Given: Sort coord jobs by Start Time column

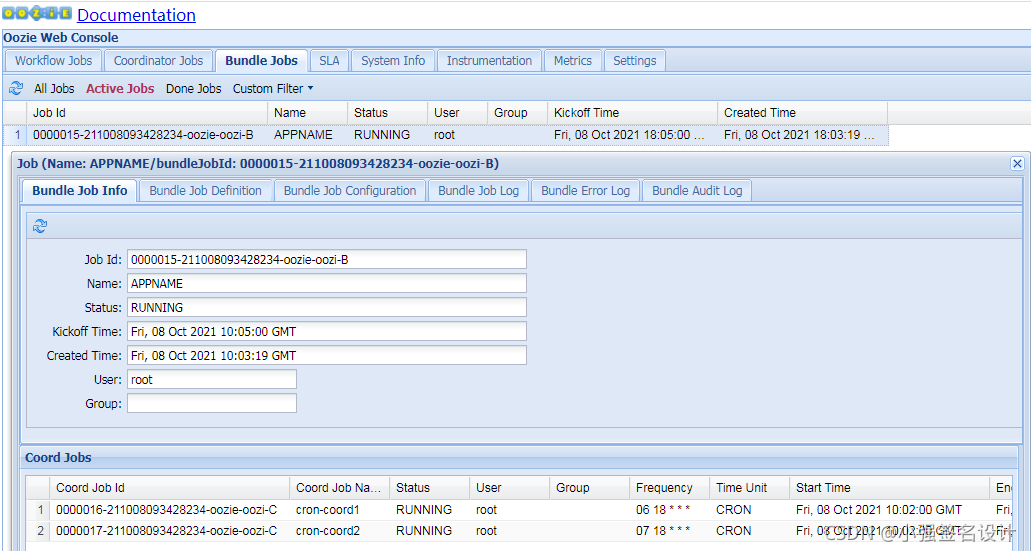Looking at the screenshot, I should tap(890, 488).
